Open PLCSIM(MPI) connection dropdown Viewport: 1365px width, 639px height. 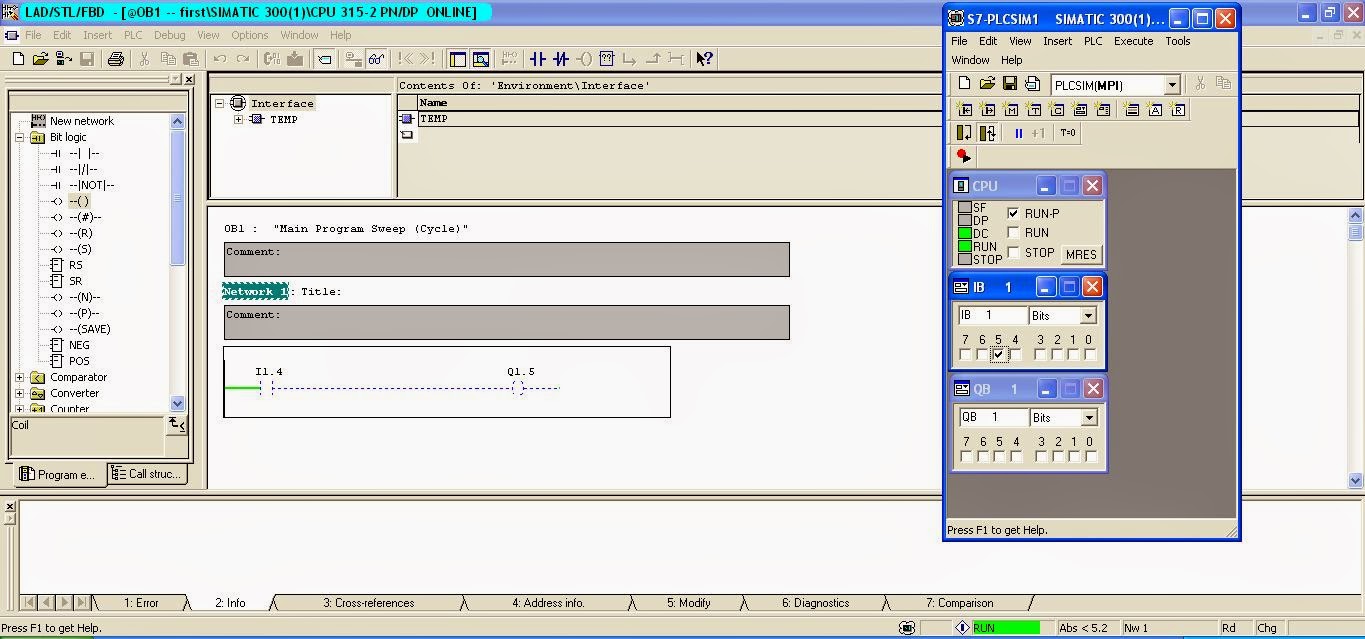[x=1173, y=85]
